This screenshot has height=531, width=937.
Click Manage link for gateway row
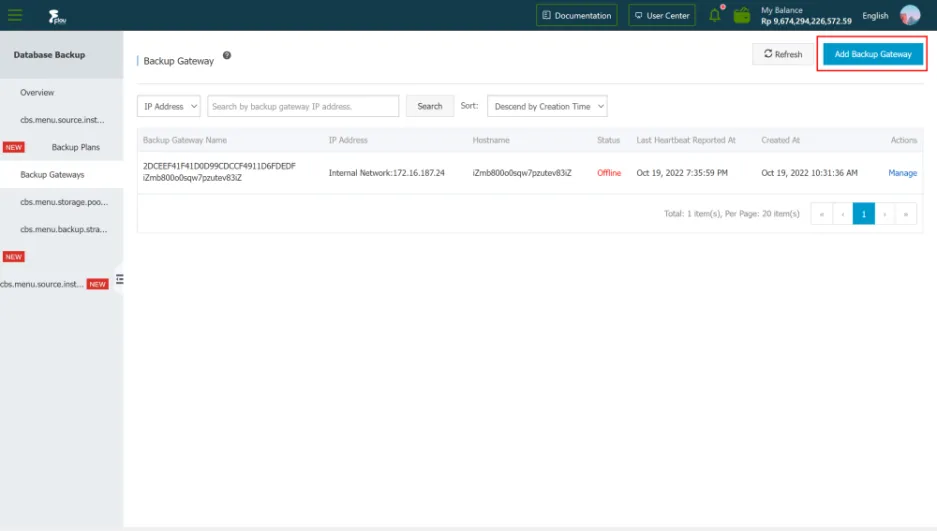[902, 173]
